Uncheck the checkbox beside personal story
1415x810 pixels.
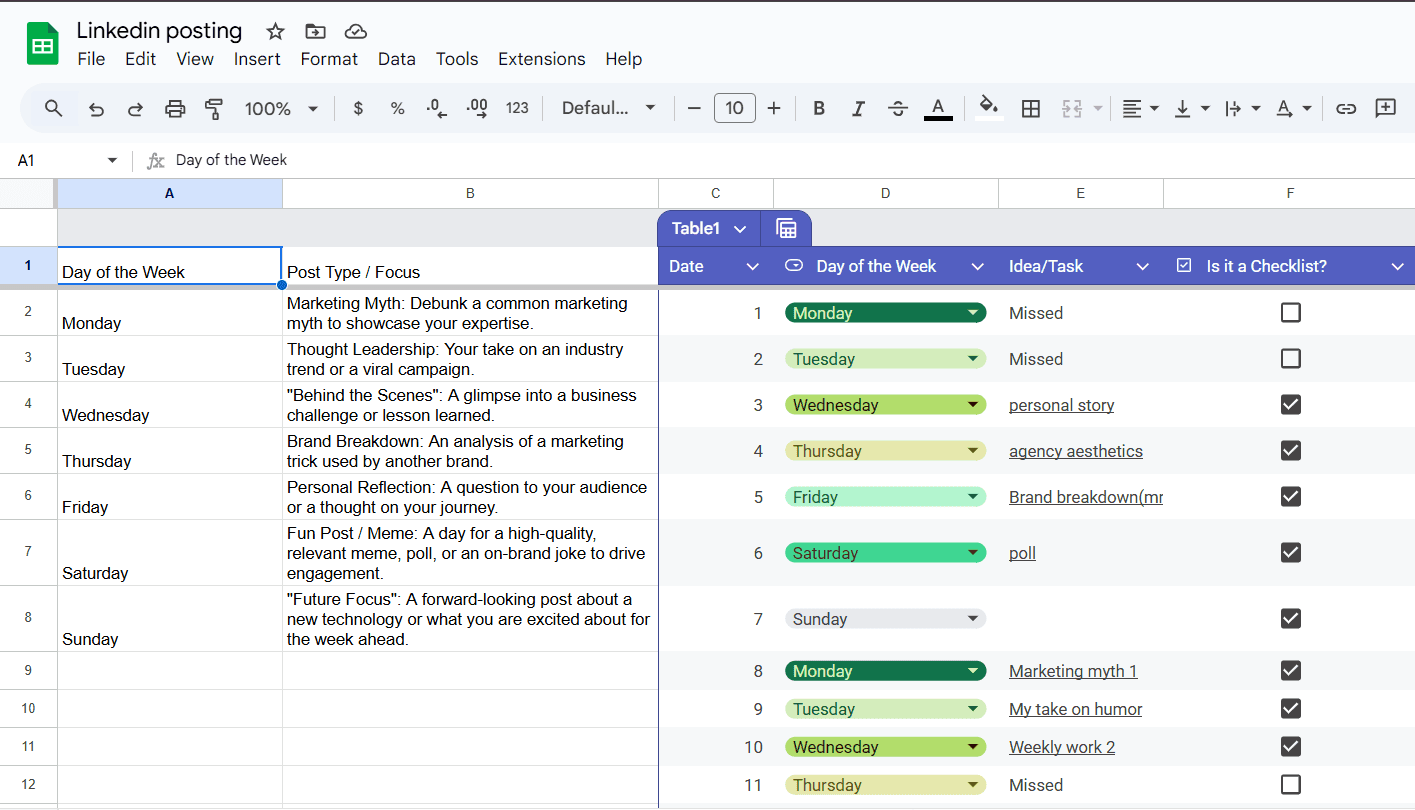1291,405
